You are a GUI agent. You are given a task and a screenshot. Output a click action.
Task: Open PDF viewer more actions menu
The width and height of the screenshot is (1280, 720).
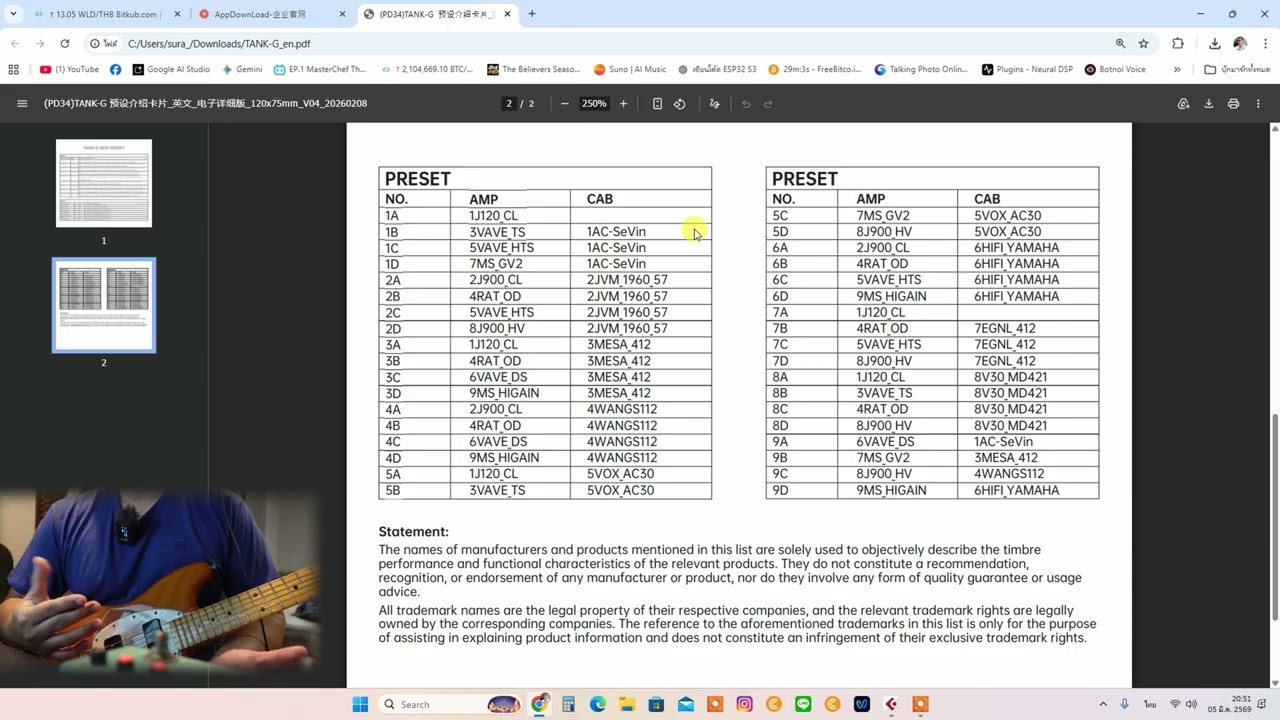(1258, 104)
